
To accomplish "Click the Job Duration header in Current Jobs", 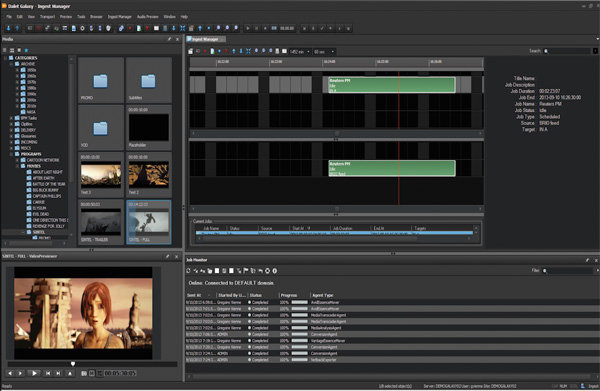I will pos(342,228).
